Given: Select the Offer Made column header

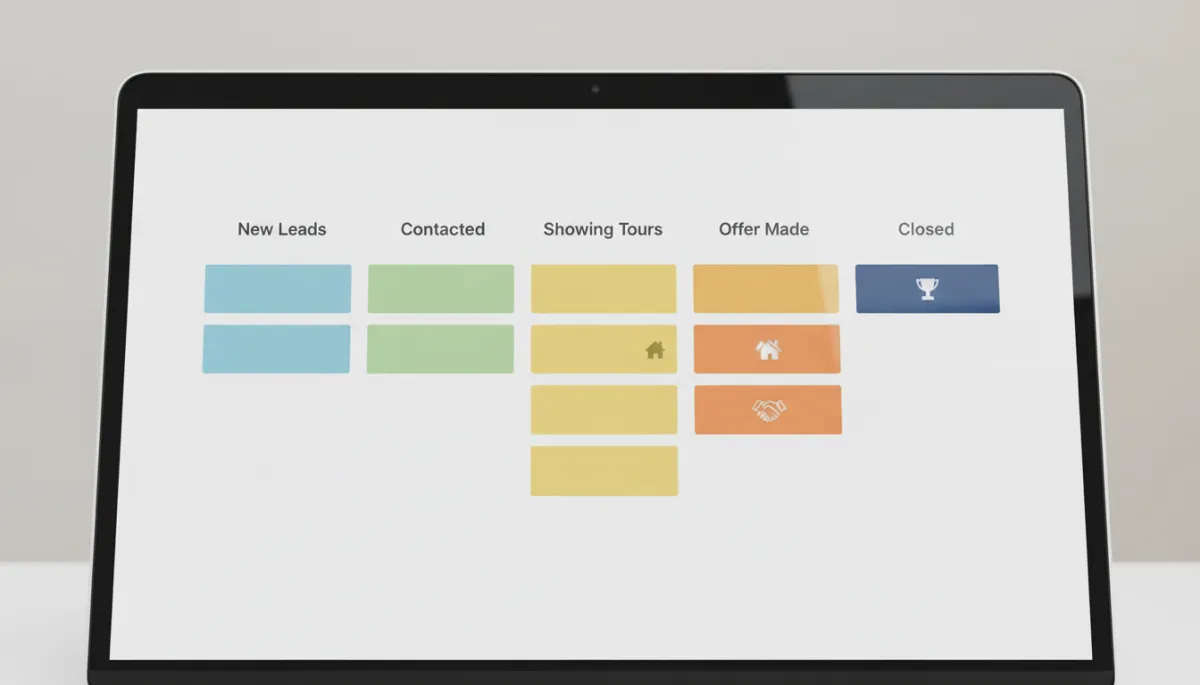Looking at the screenshot, I should 764,229.
